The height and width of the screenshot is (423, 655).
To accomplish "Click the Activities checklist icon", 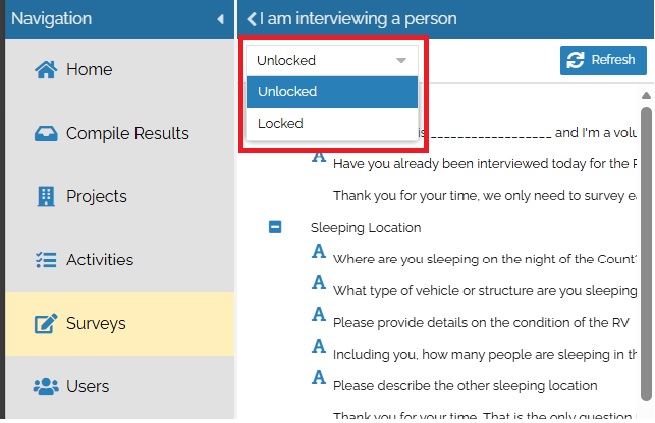I will 46,260.
